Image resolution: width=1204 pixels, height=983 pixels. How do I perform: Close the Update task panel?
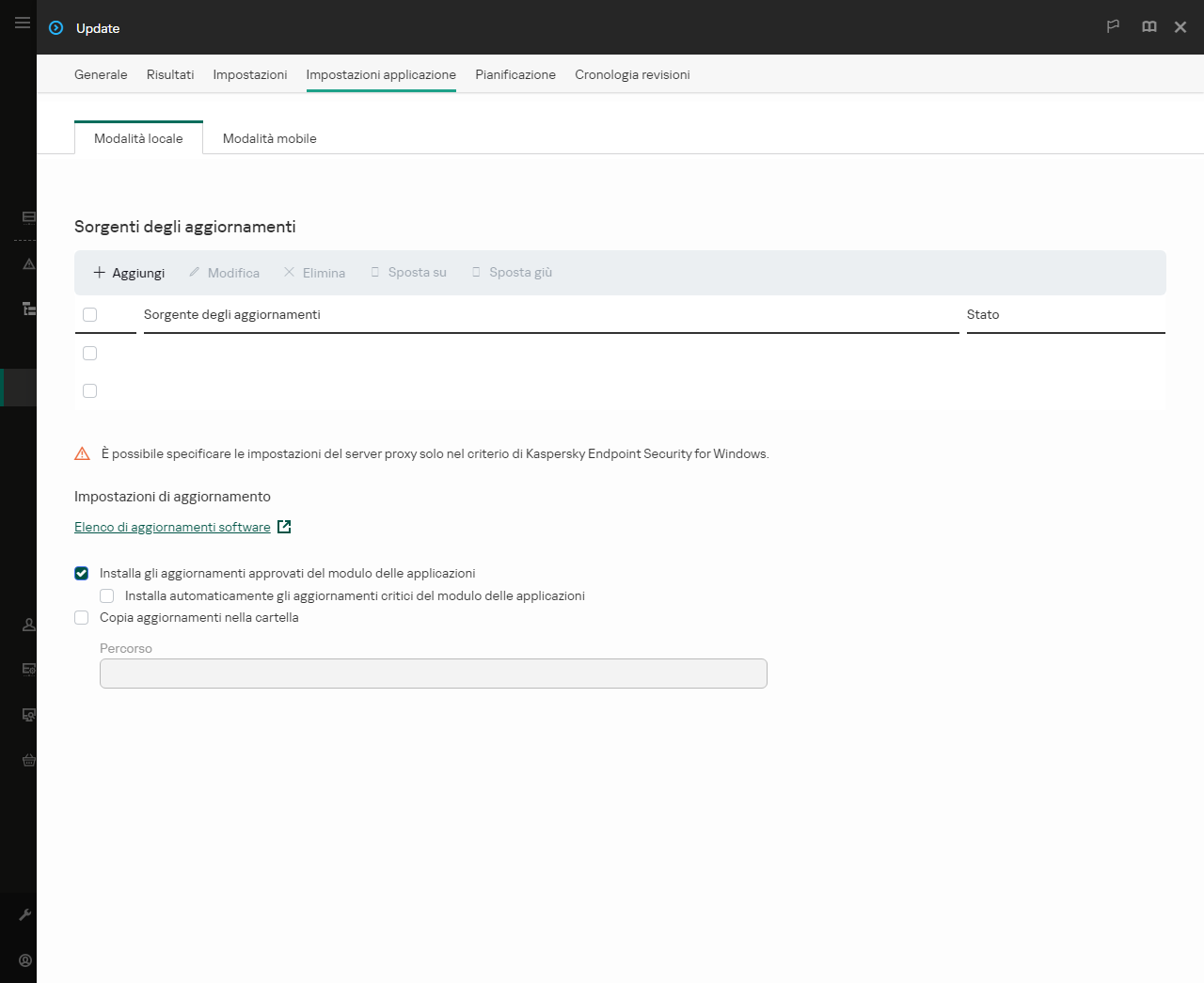point(1180,27)
